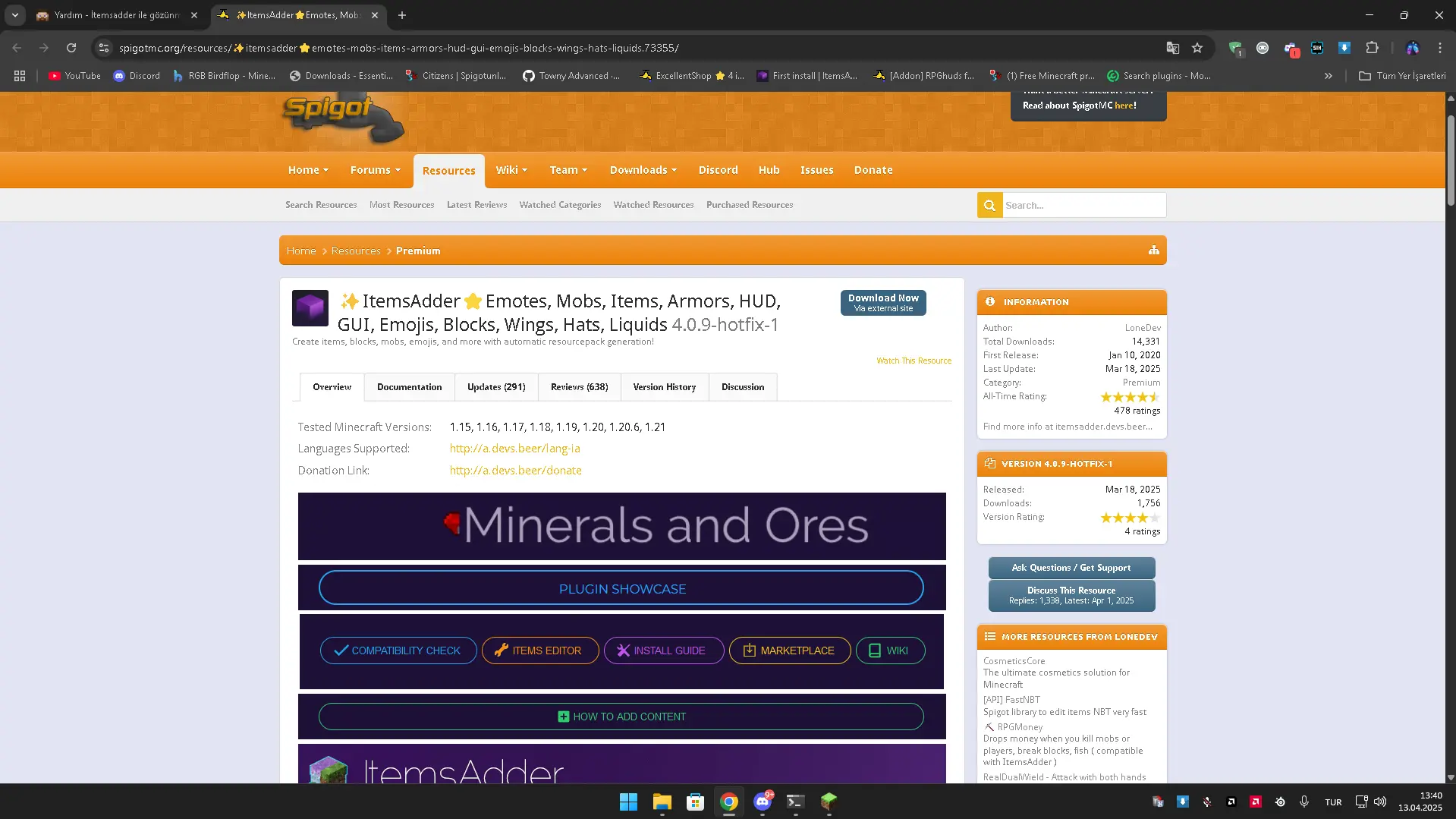The height and width of the screenshot is (819, 1456).
Task: Click the Download Now button
Action: click(x=883, y=303)
